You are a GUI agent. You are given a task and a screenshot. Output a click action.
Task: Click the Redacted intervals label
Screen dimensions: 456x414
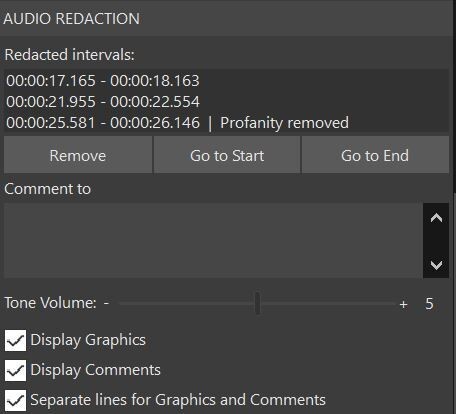[x=69, y=55]
